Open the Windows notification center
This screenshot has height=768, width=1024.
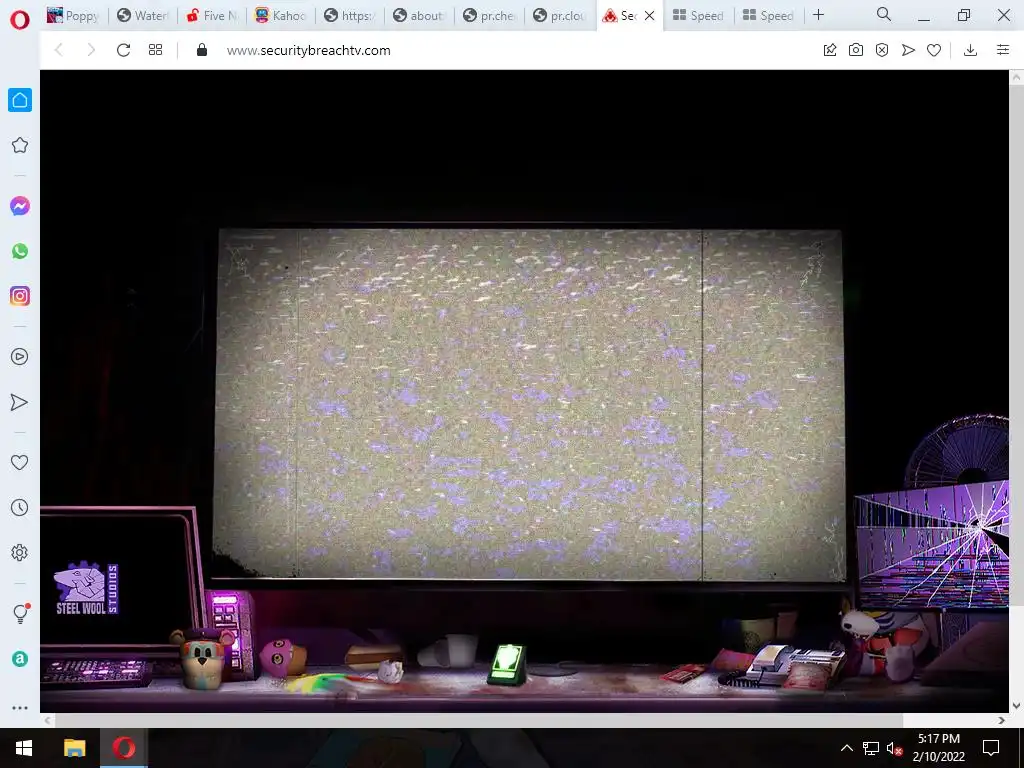[991, 748]
